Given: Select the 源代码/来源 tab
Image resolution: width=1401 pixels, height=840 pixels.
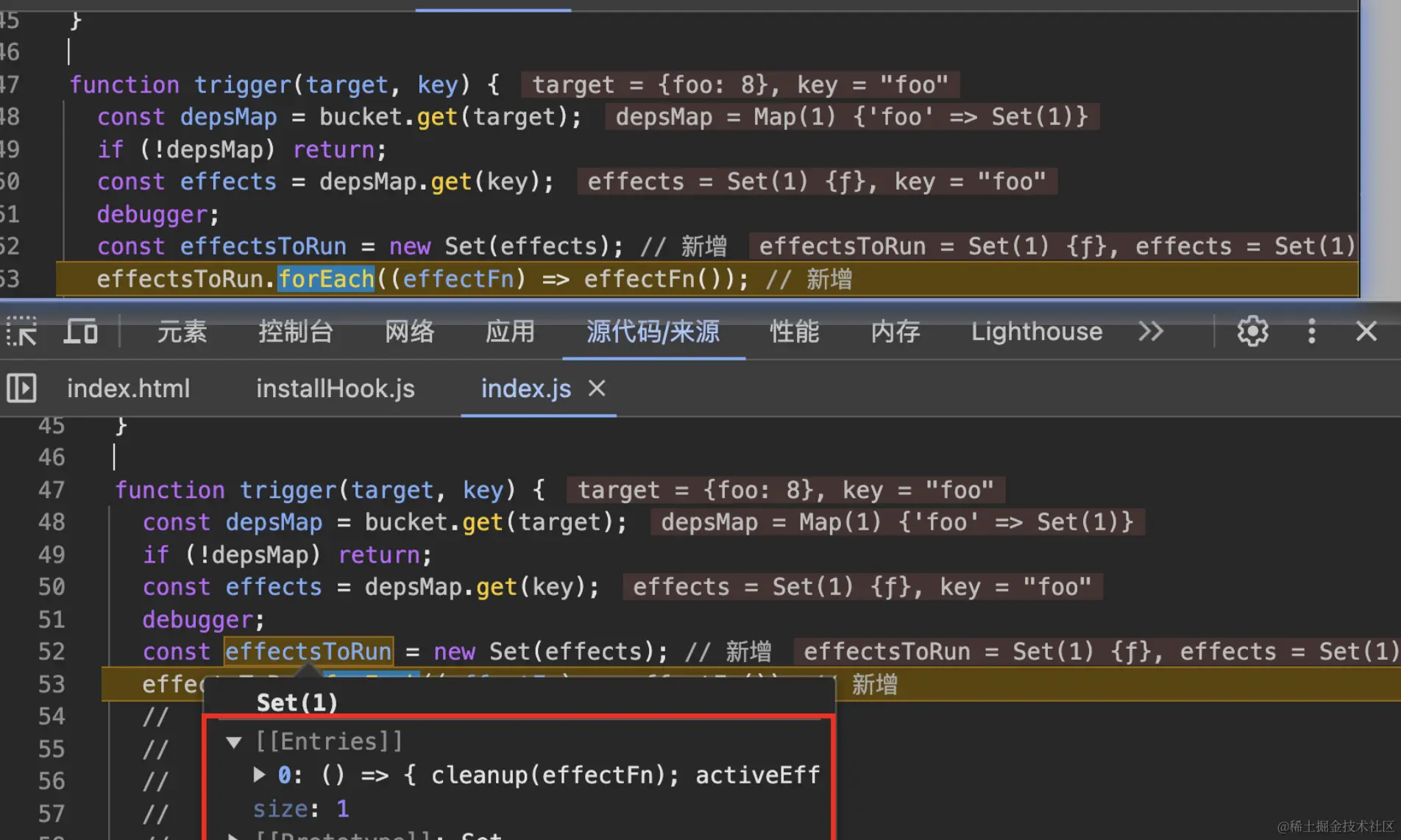Looking at the screenshot, I should tap(653, 332).
